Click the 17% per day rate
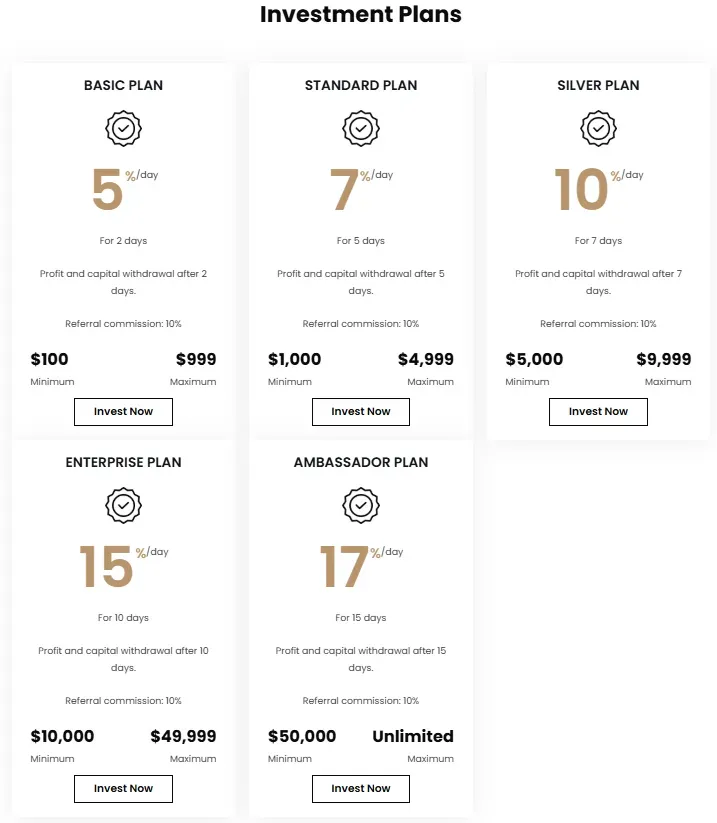 pos(345,567)
